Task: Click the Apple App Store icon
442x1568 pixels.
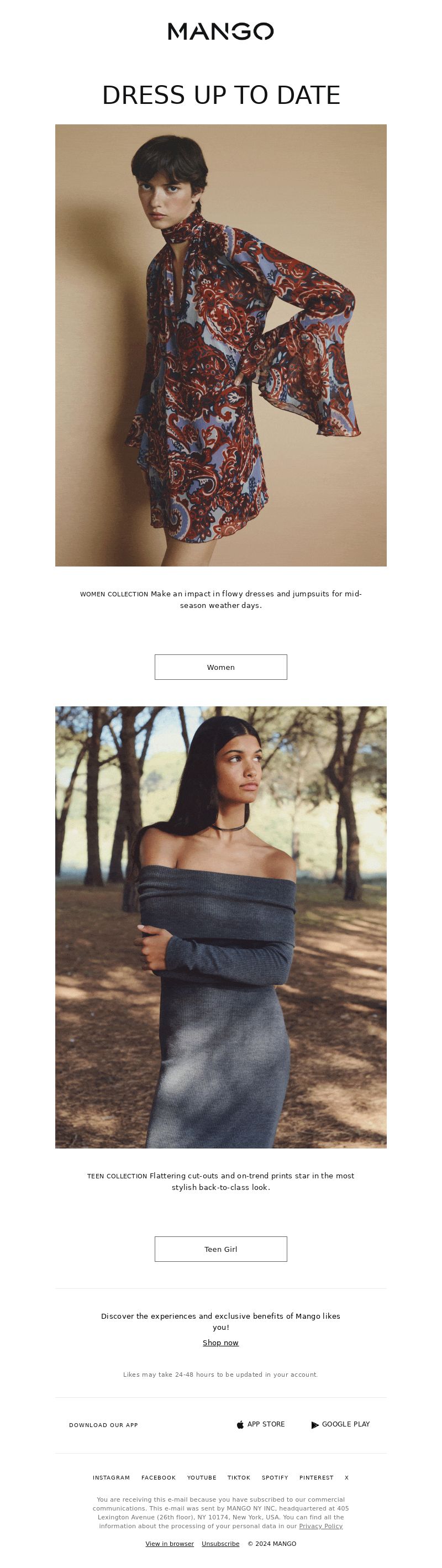Action: (x=240, y=1424)
